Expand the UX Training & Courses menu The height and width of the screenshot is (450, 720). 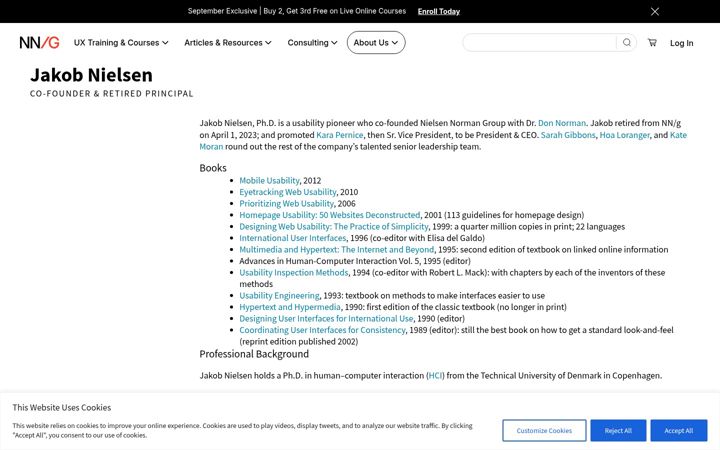click(121, 43)
